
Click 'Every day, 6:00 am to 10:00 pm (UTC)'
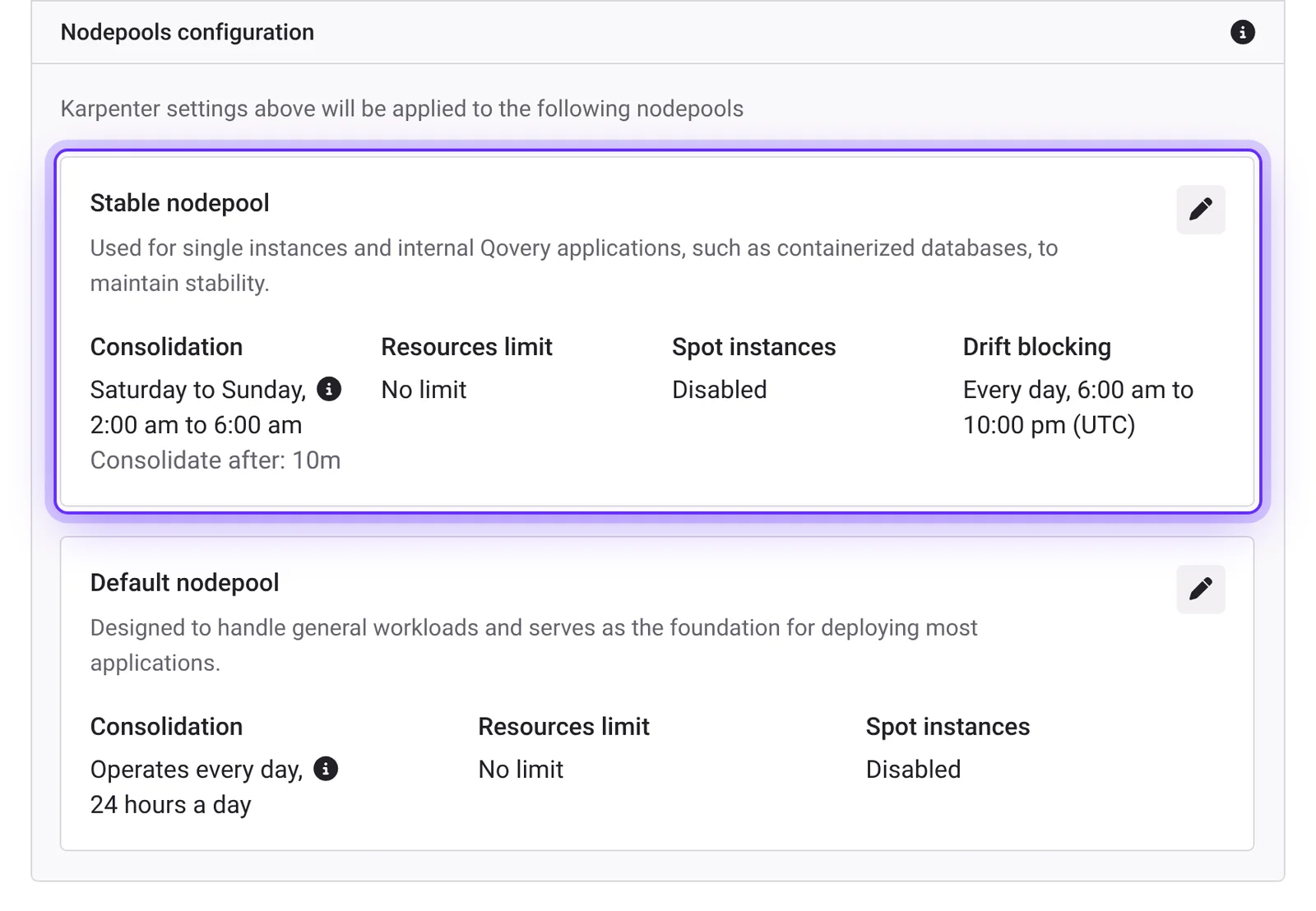pos(1077,407)
